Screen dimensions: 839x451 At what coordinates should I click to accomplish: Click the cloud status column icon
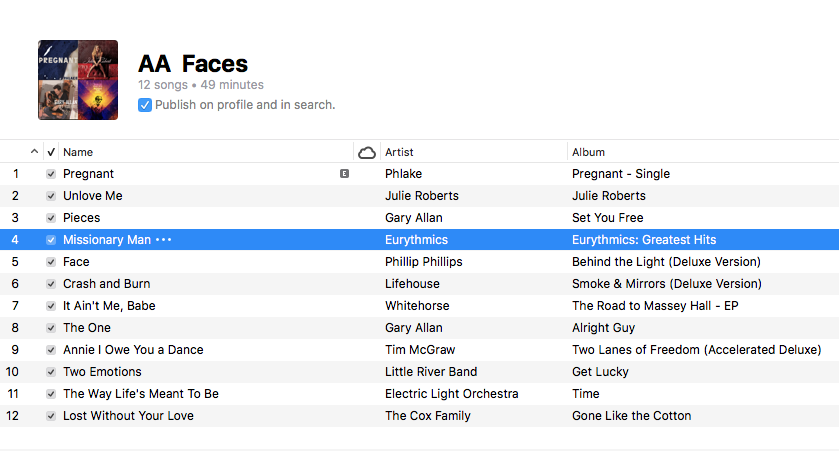point(367,152)
